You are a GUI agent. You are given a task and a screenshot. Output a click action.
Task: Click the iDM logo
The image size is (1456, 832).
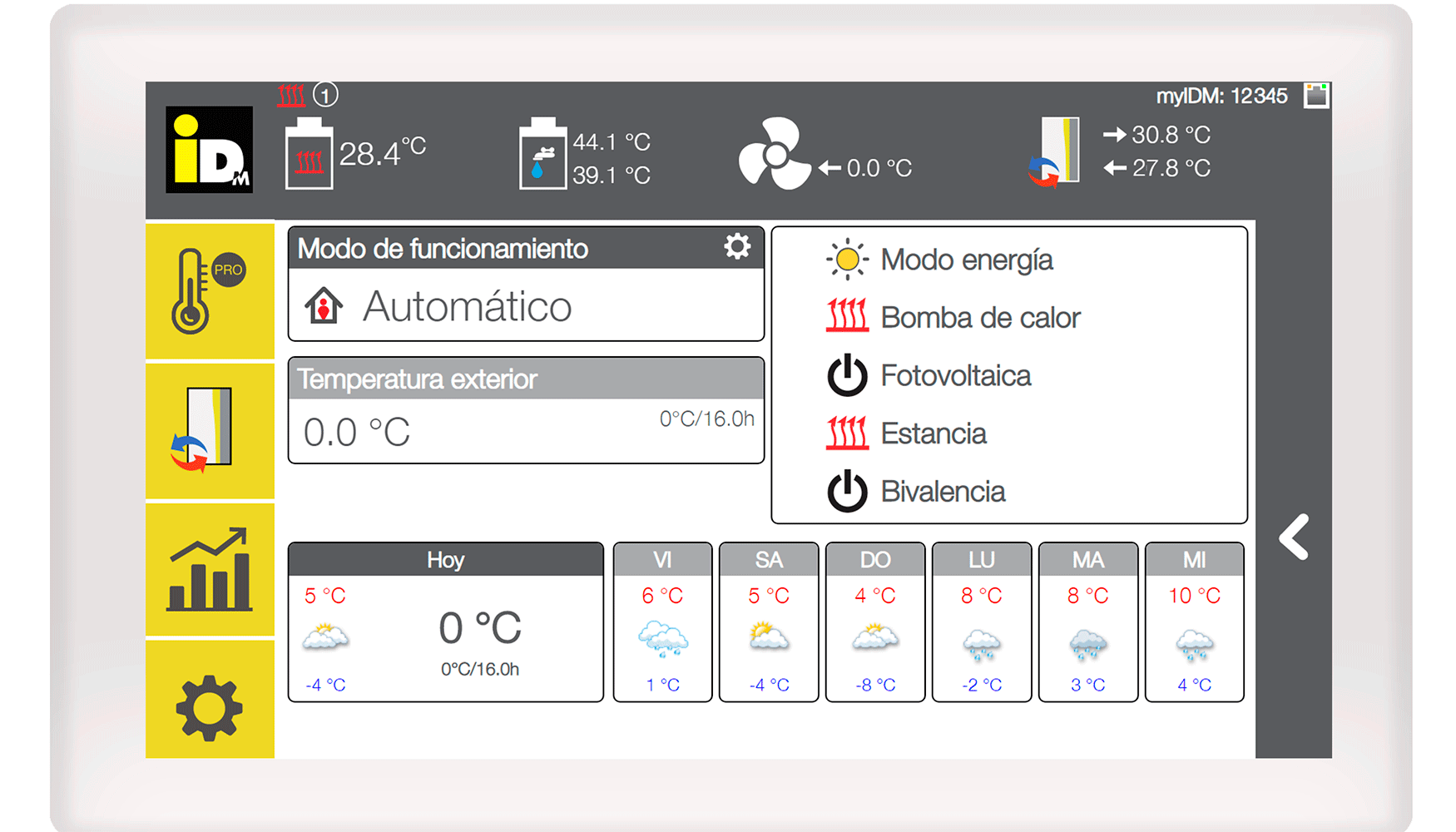pos(210,150)
